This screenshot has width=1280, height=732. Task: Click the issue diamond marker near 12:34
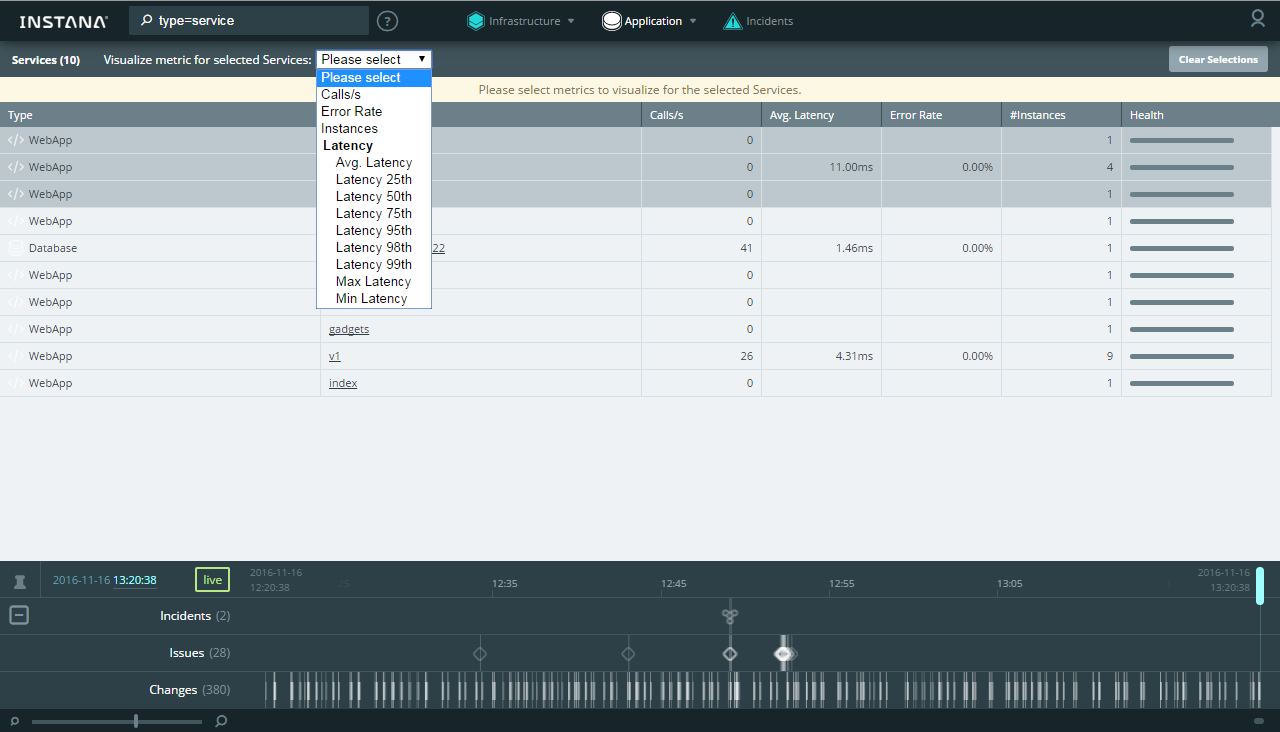click(480, 654)
